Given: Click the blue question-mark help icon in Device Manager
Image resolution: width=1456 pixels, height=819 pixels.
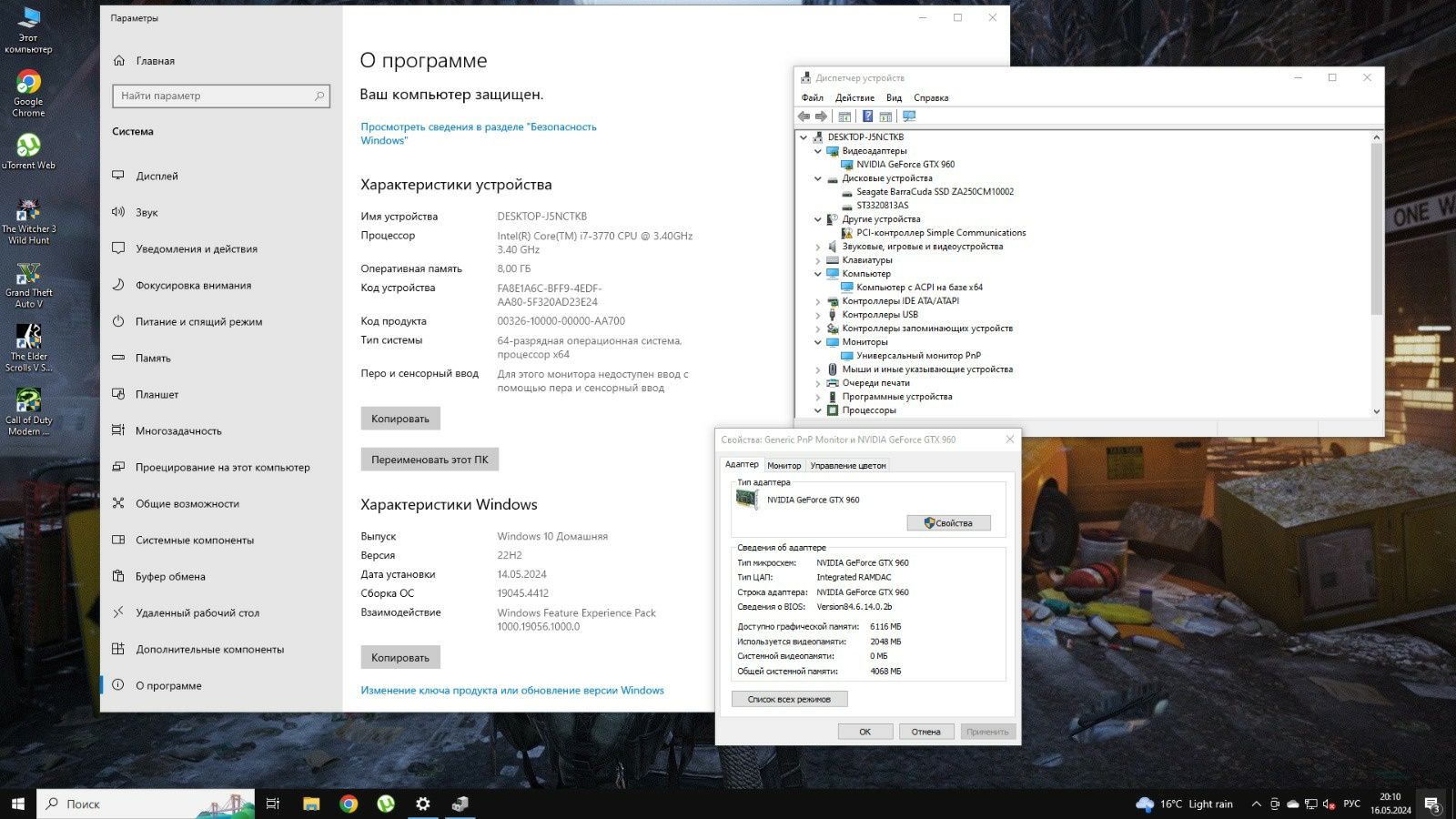Looking at the screenshot, I should (x=867, y=116).
